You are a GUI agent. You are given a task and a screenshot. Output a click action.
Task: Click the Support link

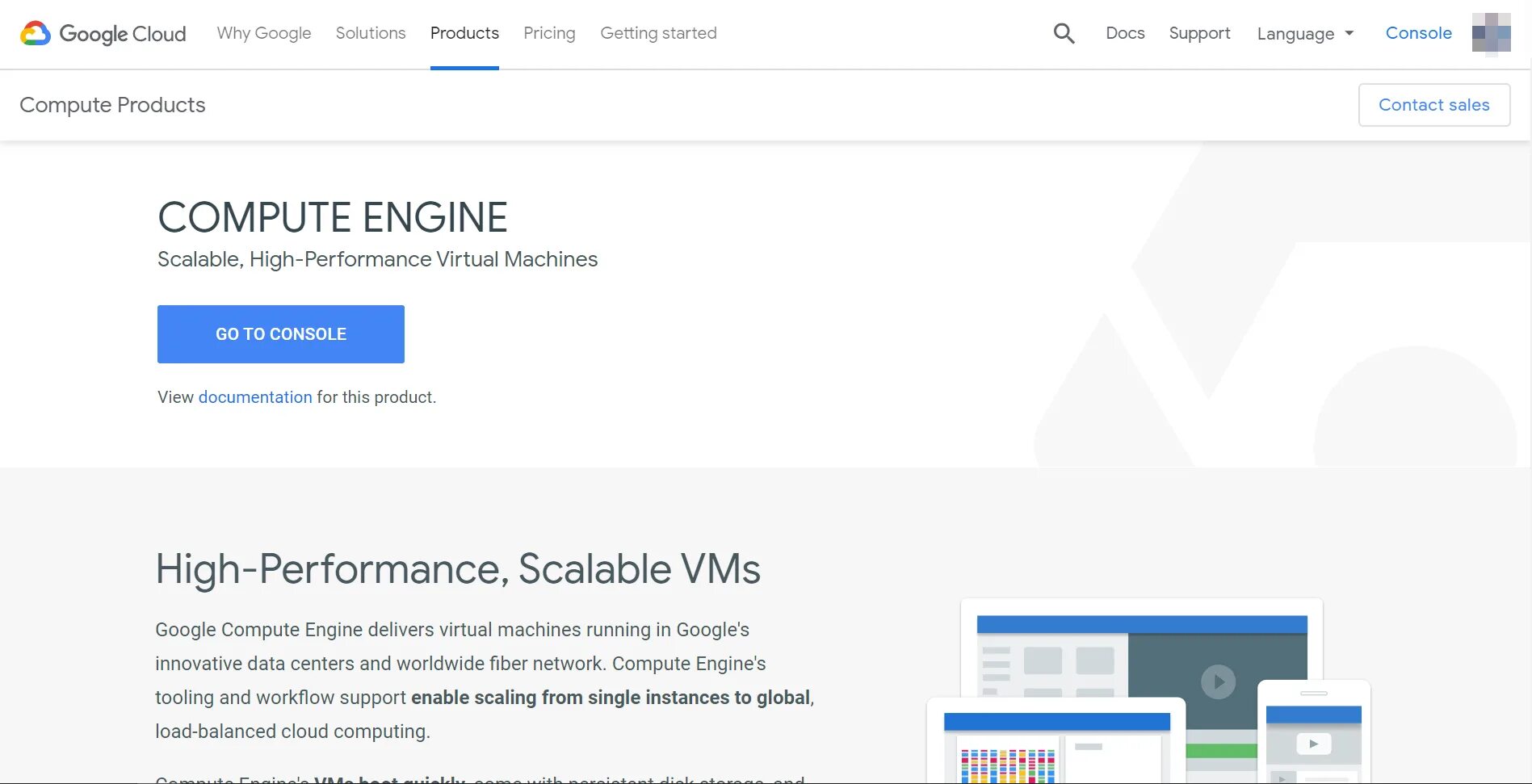1199,33
